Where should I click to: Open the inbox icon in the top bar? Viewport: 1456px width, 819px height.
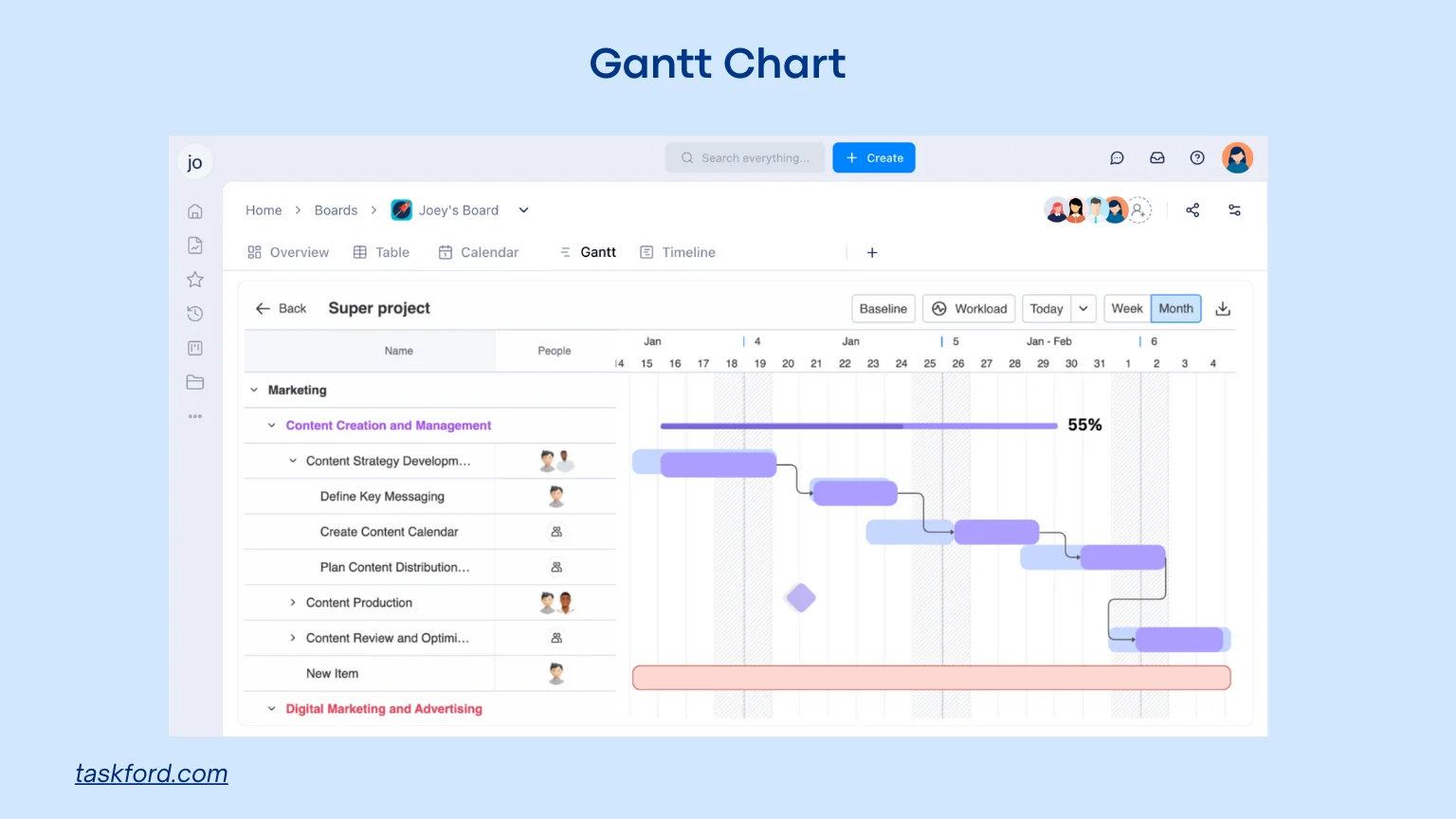[1156, 157]
